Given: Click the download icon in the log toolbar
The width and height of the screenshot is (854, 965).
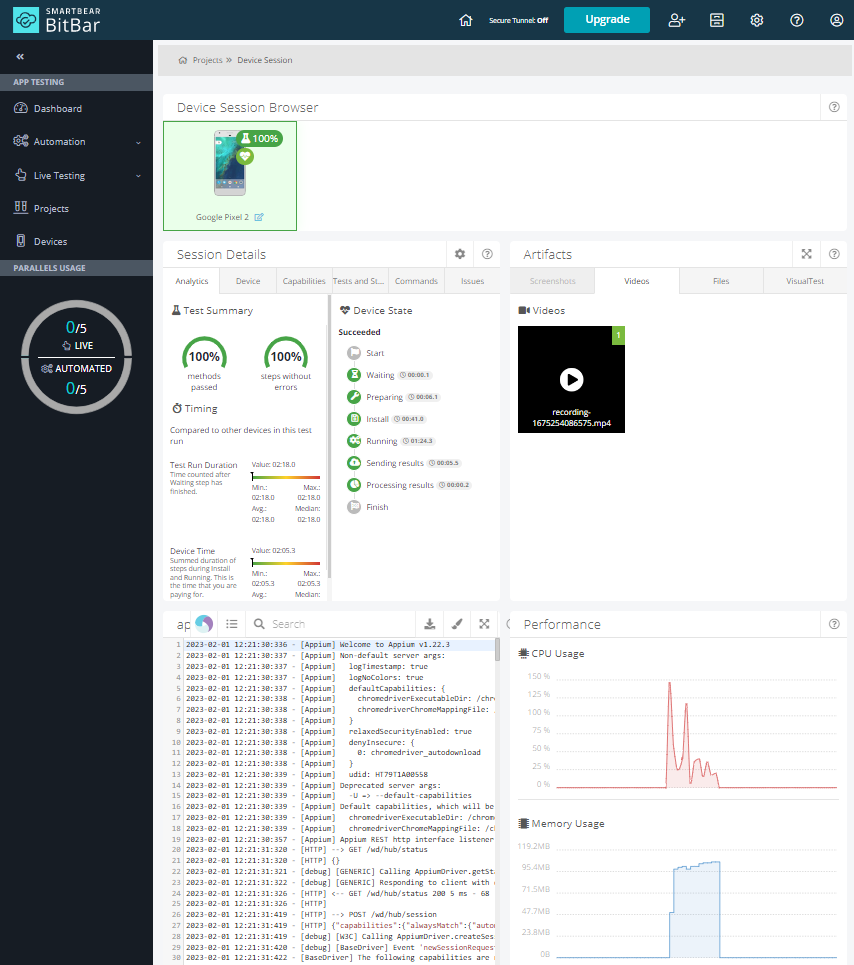Looking at the screenshot, I should click(430, 623).
